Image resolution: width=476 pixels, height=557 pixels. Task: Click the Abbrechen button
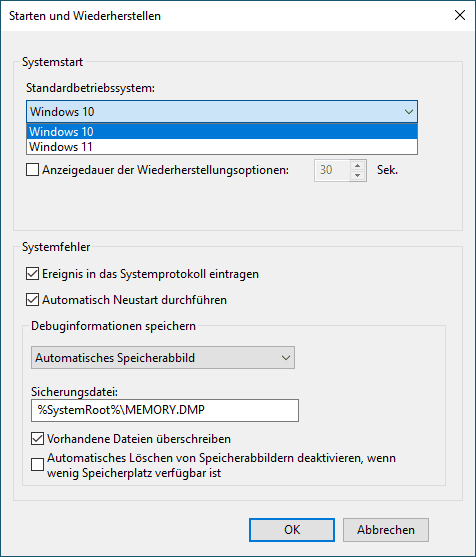coord(386,530)
